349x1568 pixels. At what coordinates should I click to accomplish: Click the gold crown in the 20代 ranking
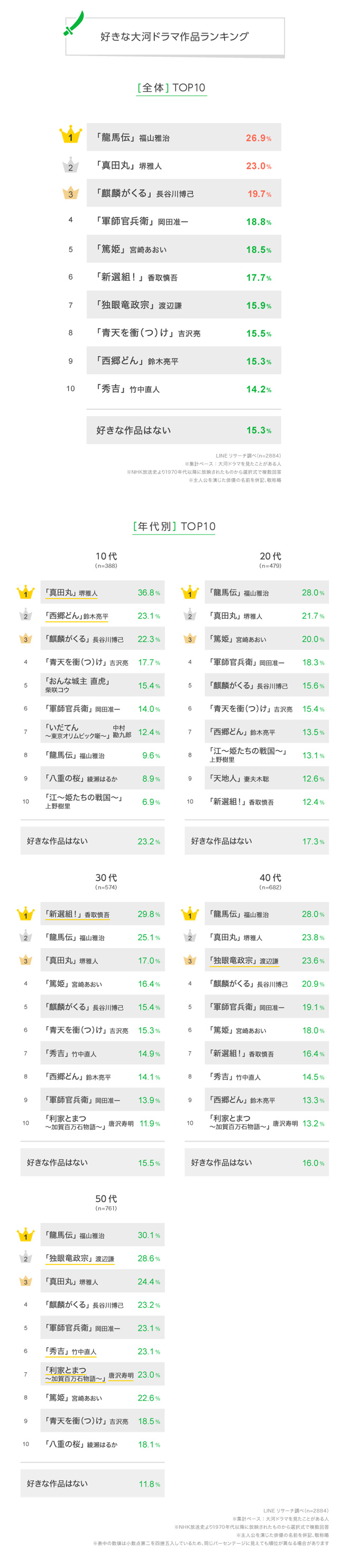click(190, 592)
